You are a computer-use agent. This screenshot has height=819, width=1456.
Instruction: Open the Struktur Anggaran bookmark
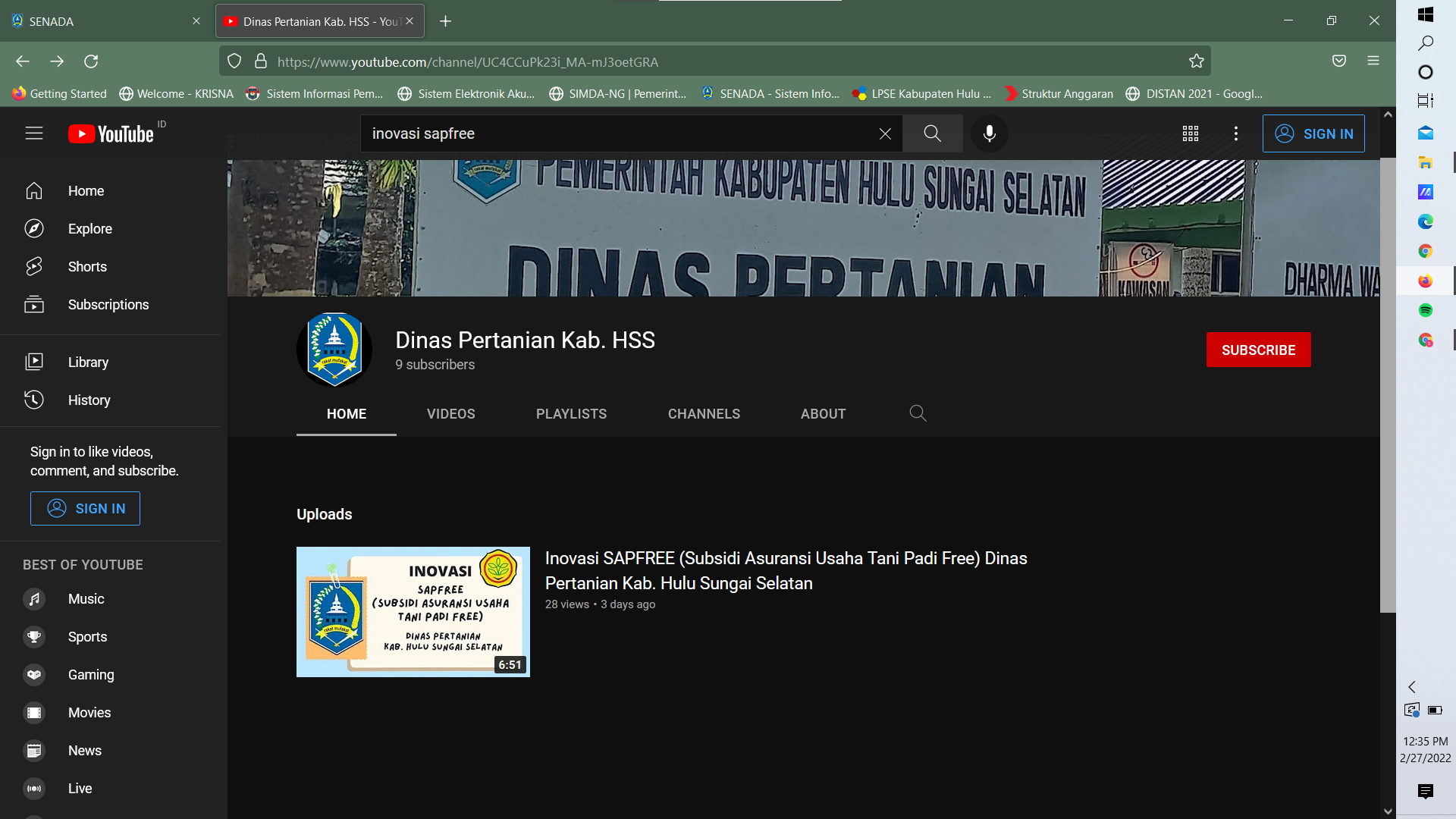1059,94
